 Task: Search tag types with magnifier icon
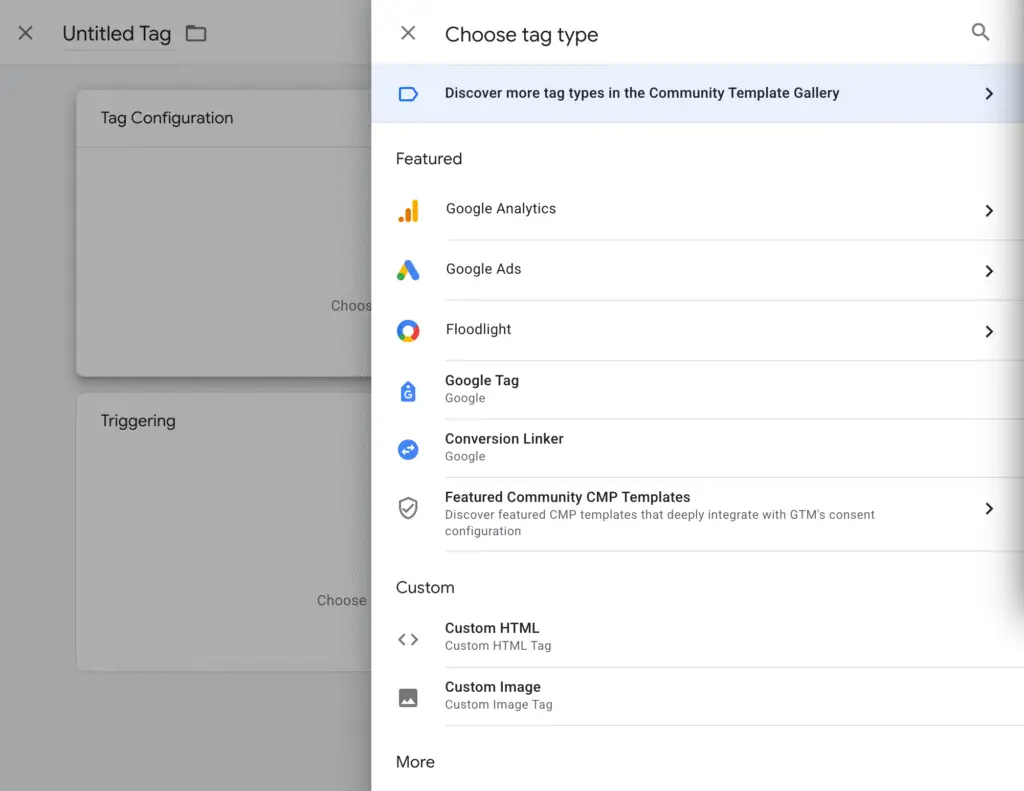click(x=980, y=33)
